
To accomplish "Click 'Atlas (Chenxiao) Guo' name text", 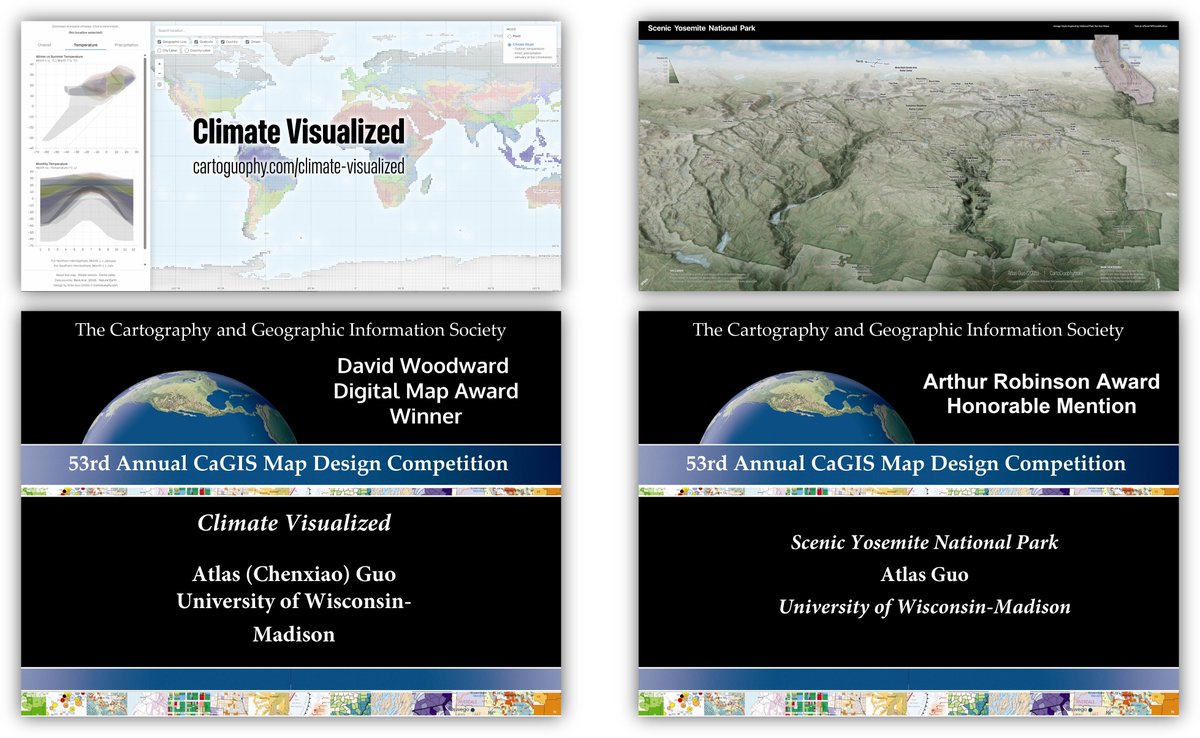I will click(x=294, y=574).
